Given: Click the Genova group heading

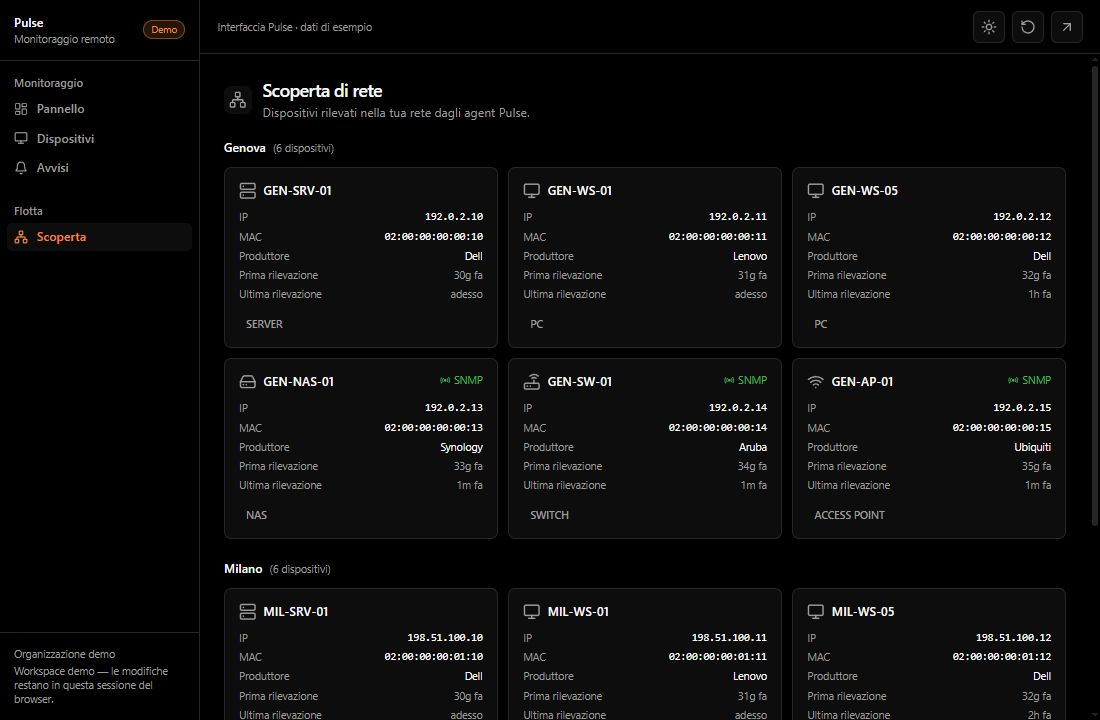Looking at the screenshot, I should [245, 148].
